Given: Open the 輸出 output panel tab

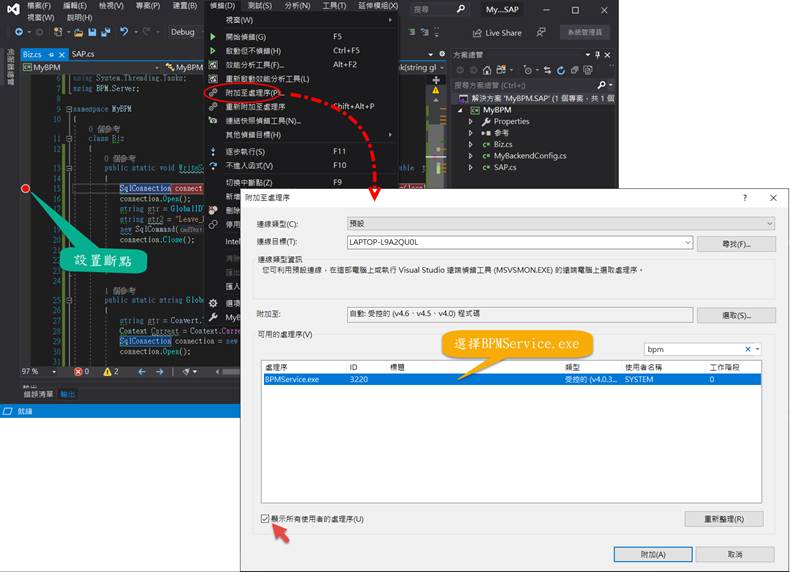Looking at the screenshot, I should pyautogui.click(x=68, y=394).
